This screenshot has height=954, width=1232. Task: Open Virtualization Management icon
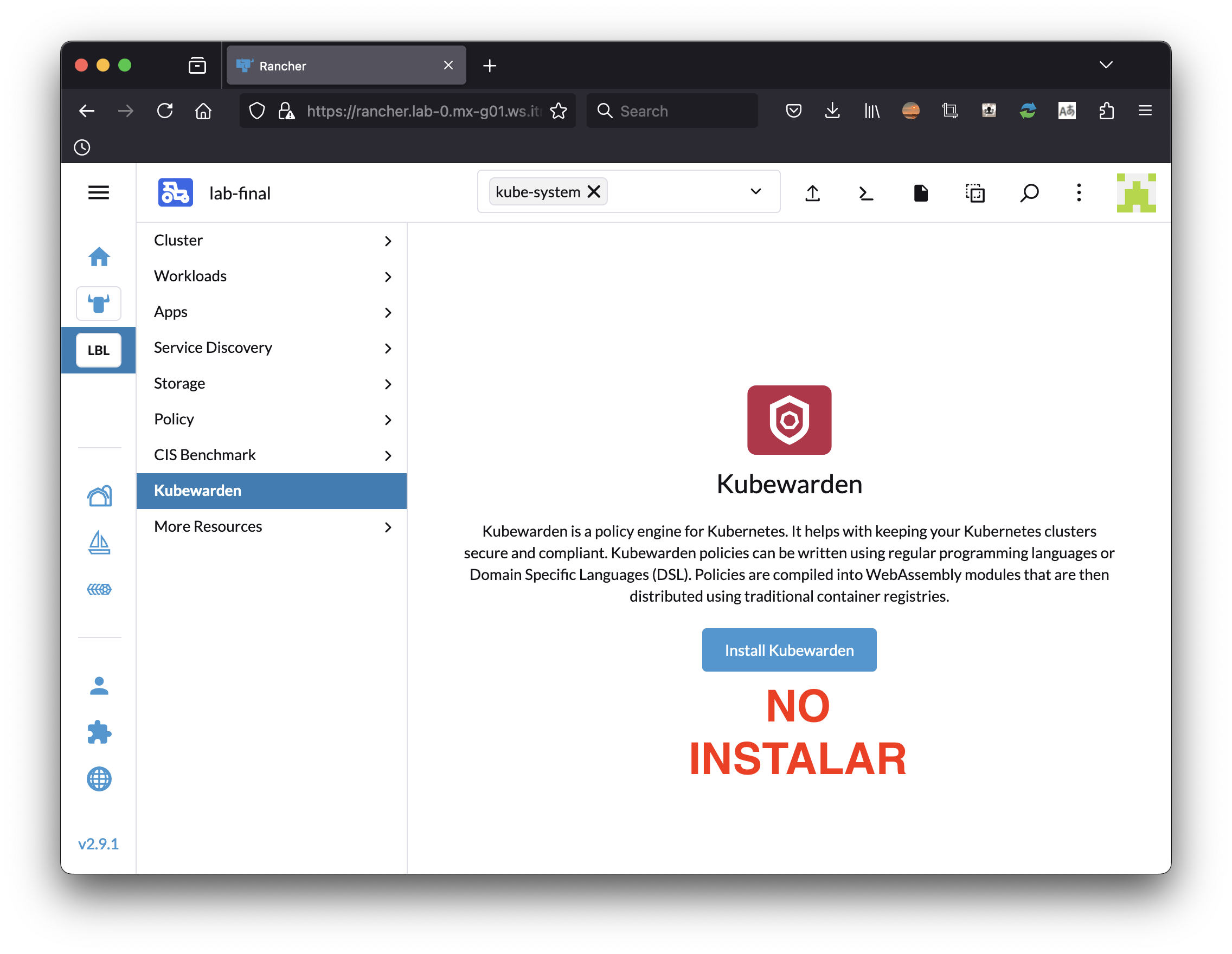(x=99, y=590)
